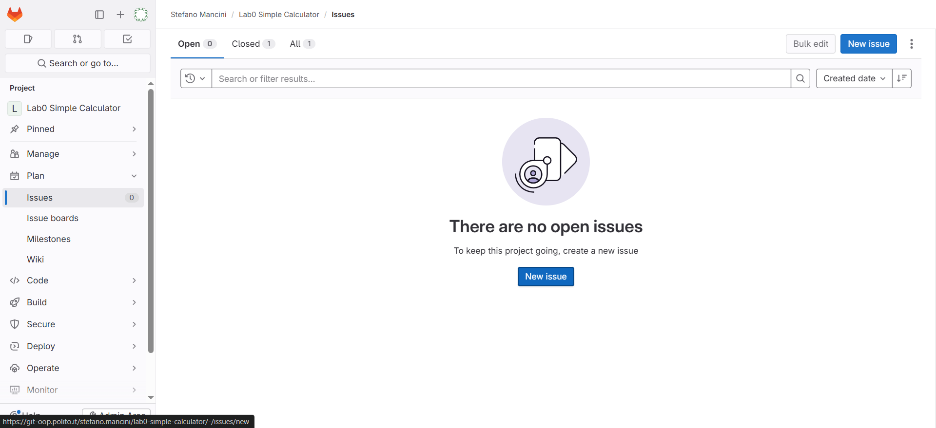The image size is (936, 428).
Task: Open the user avatar menu
Action: 141,15
